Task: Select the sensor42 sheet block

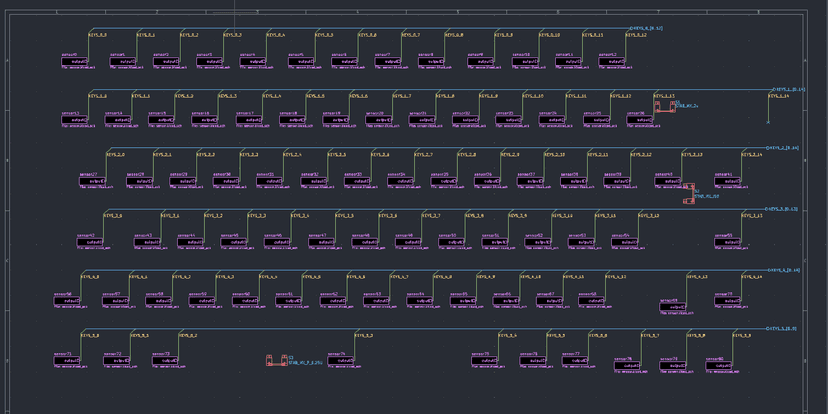Action: click(x=92, y=241)
